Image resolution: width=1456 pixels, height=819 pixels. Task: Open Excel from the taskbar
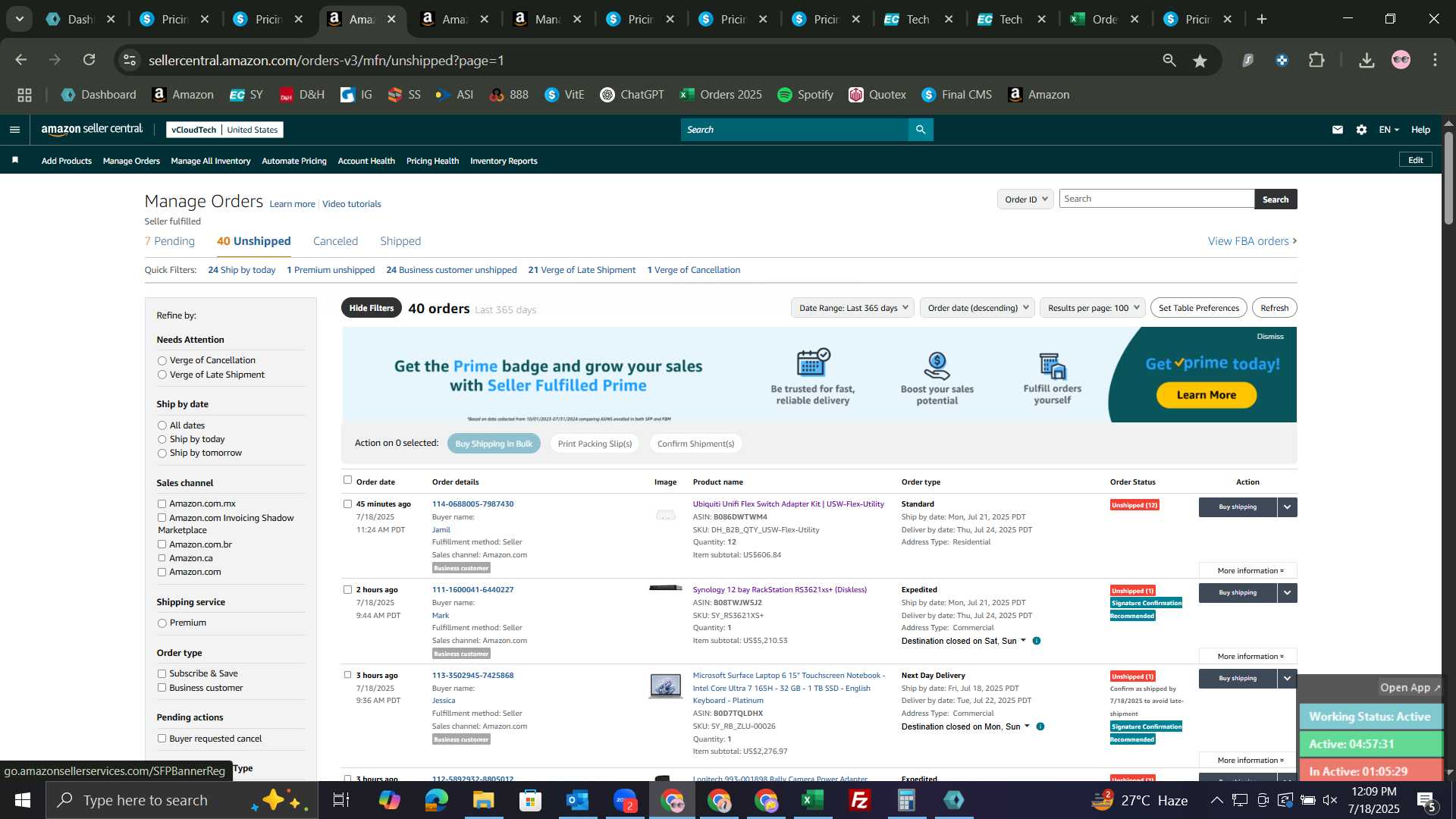tap(813, 800)
